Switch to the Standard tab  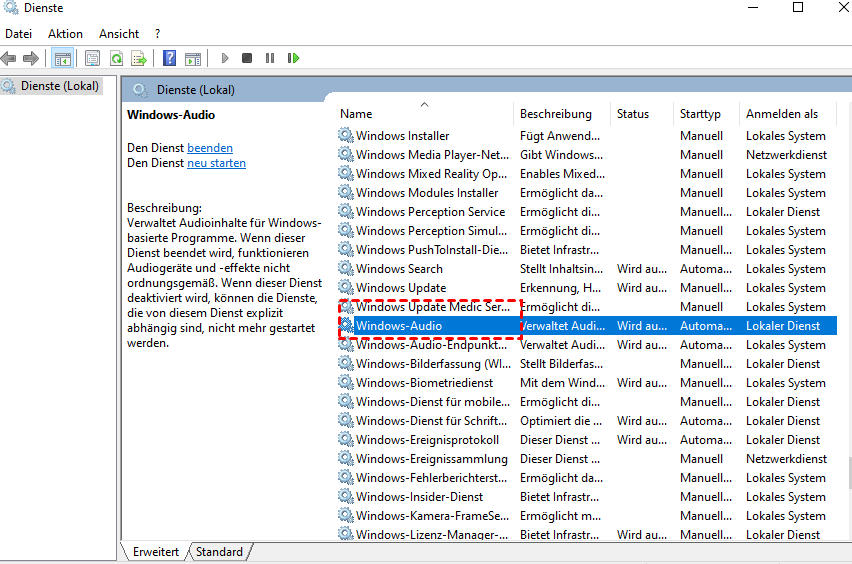(x=219, y=552)
